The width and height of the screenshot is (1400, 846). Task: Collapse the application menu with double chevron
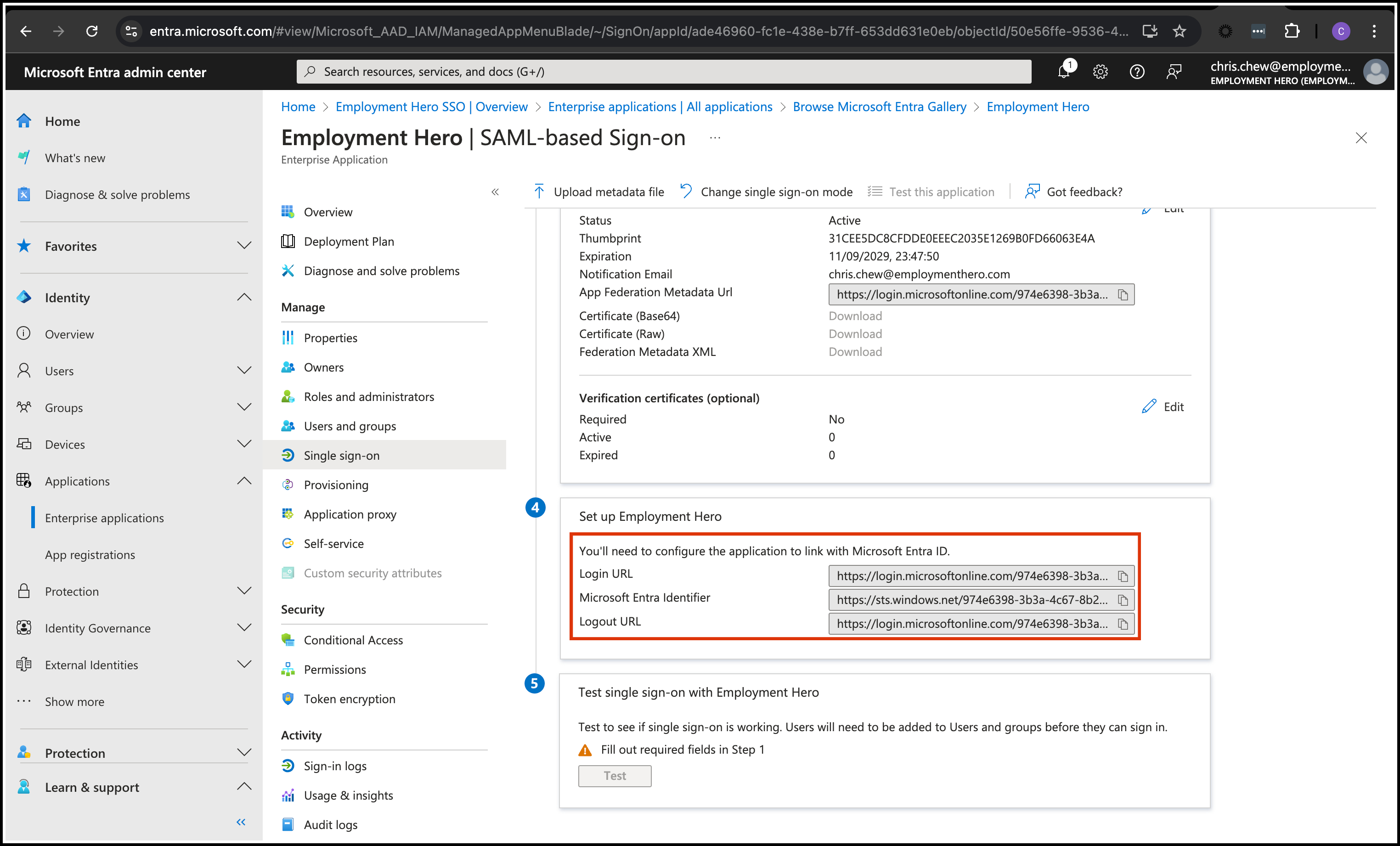pyautogui.click(x=495, y=192)
